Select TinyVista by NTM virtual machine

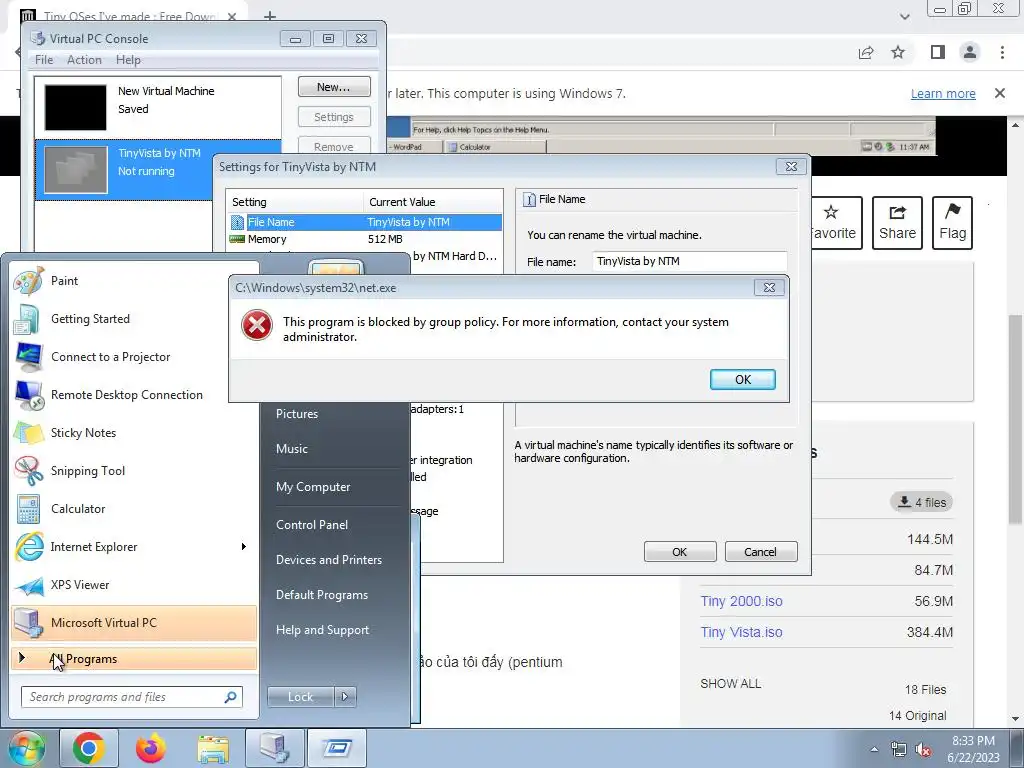124,170
